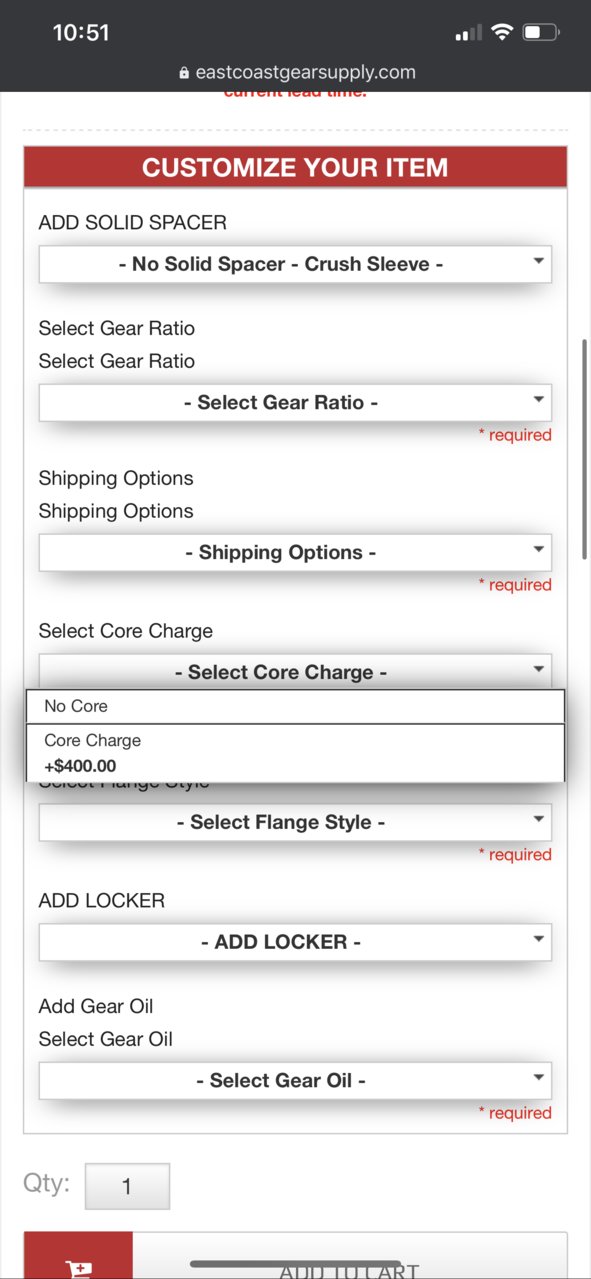The height and width of the screenshot is (1279, 591).
Task: Open the Shipping Options dropdown
Action: [x=295, y=552]
